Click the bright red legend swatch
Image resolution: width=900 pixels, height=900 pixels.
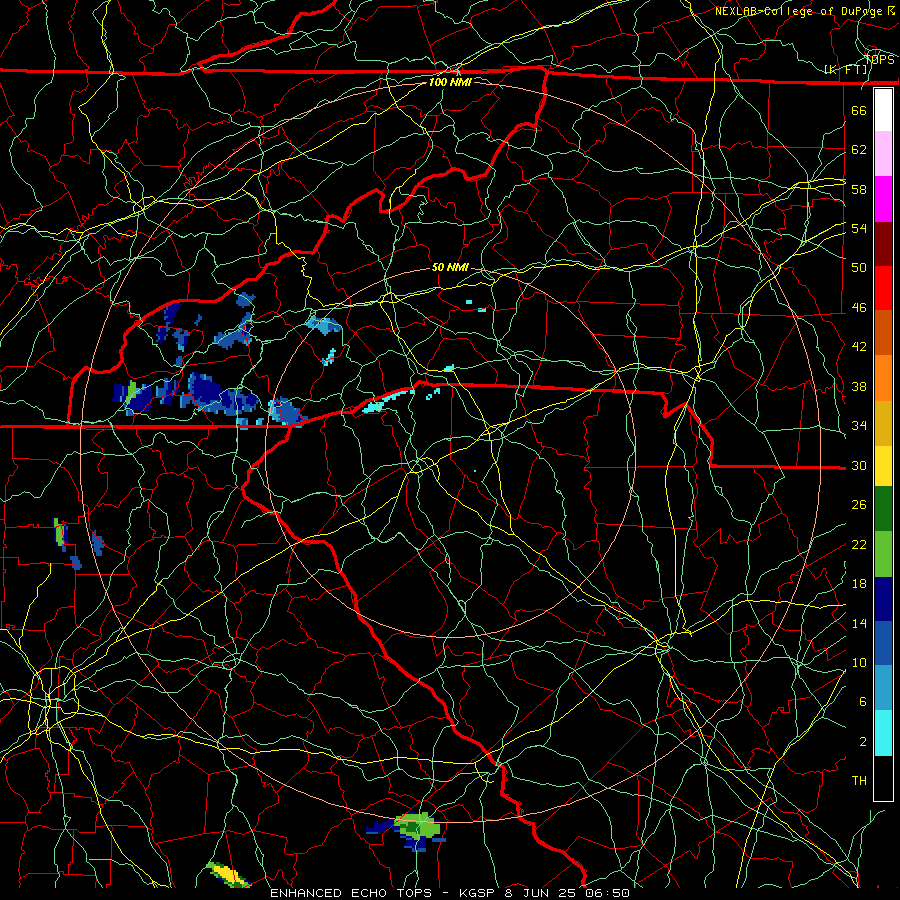coord(883,288)
